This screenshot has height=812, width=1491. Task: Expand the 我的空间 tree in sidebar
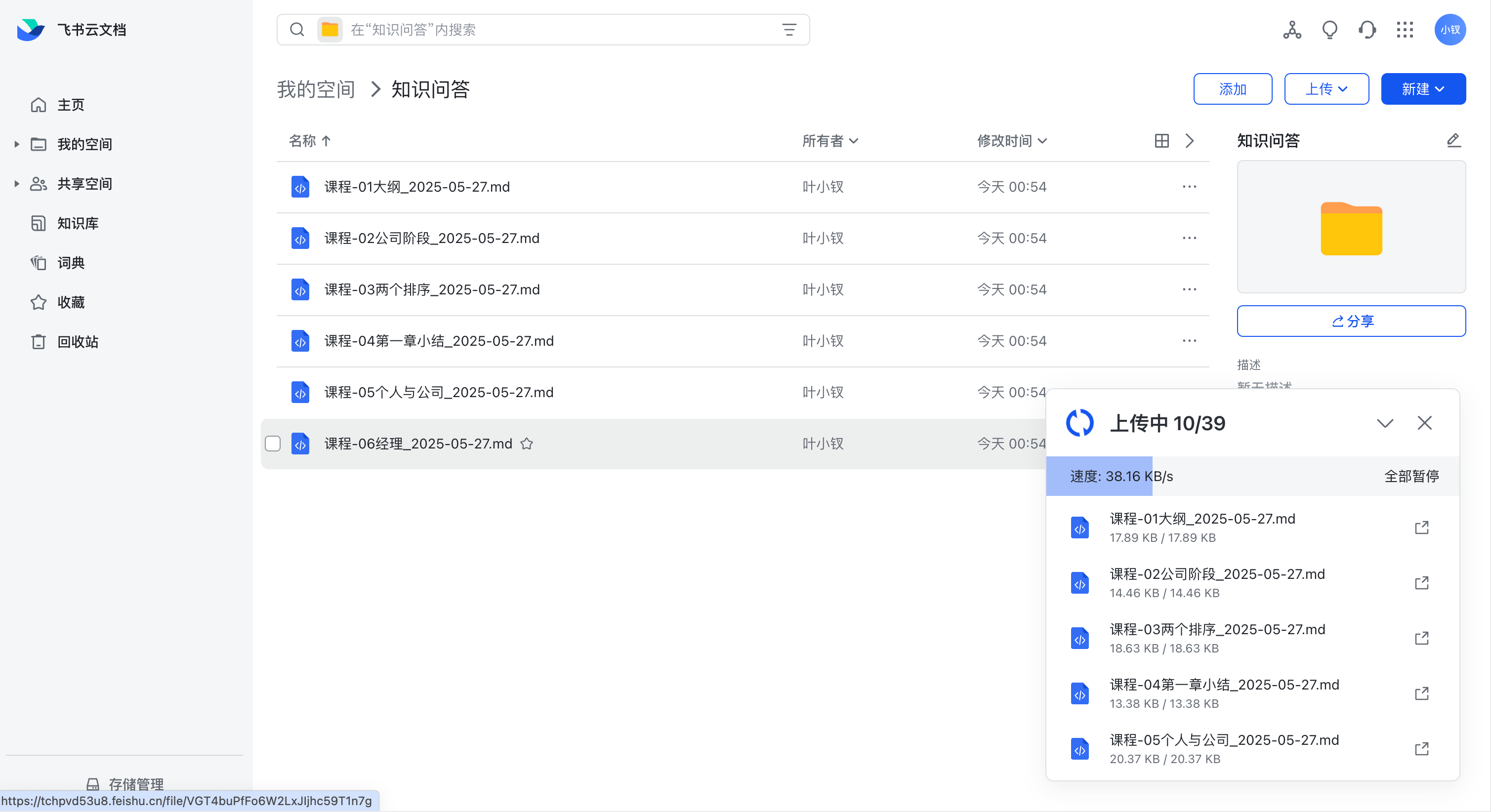click(x=16, y=144)
